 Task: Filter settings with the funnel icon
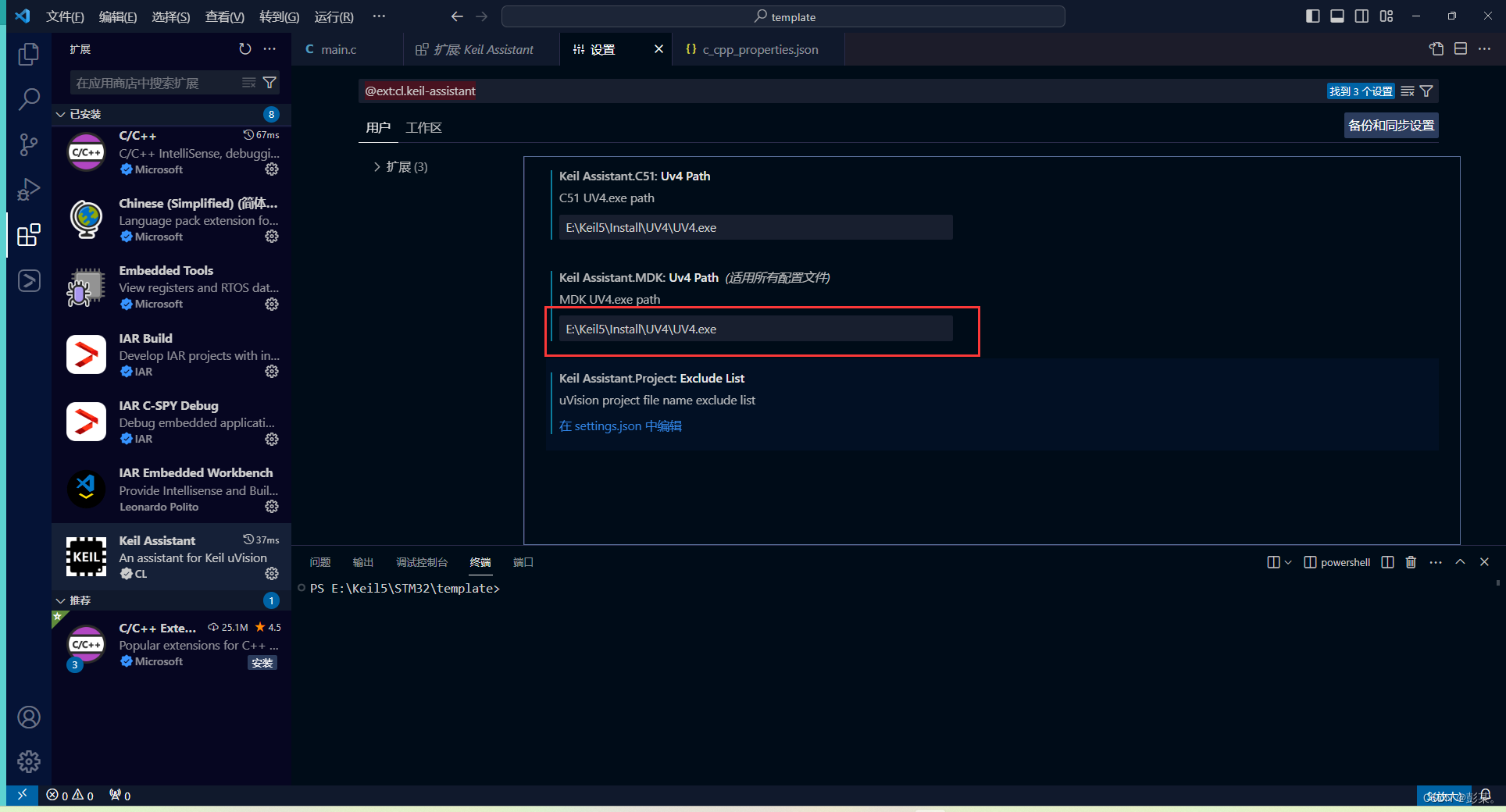click(x=1426, y=91)
